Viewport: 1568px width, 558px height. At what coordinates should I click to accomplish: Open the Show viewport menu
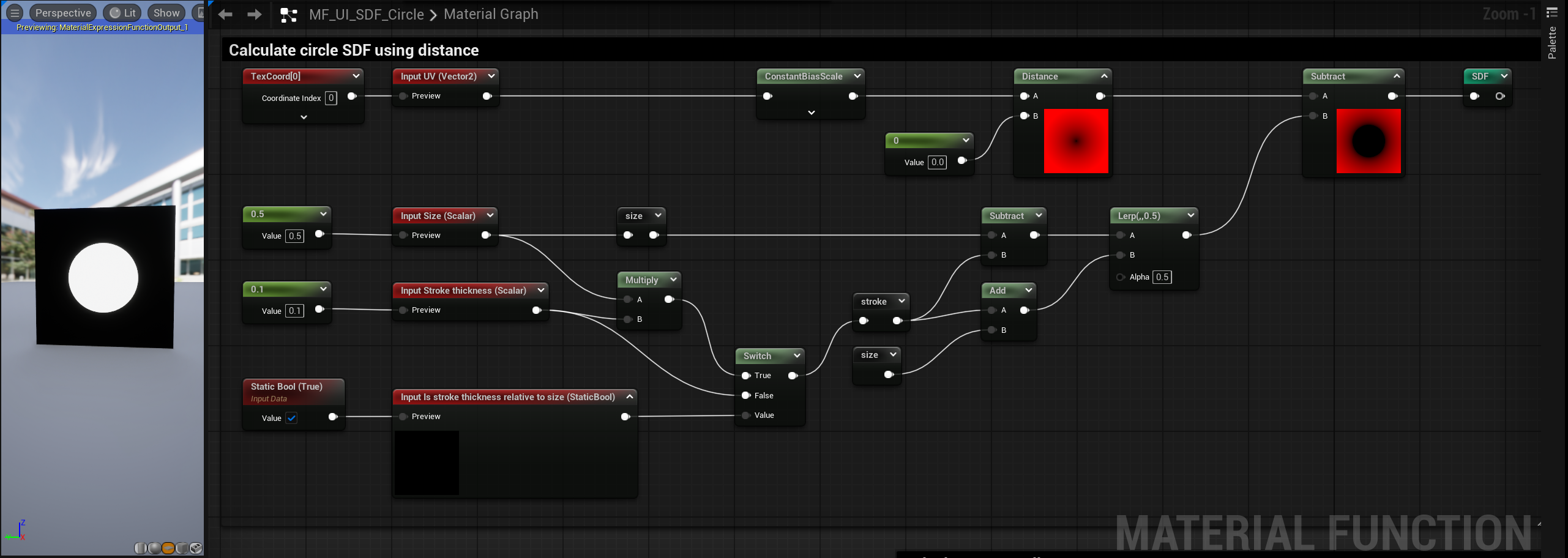coord(166,13)
